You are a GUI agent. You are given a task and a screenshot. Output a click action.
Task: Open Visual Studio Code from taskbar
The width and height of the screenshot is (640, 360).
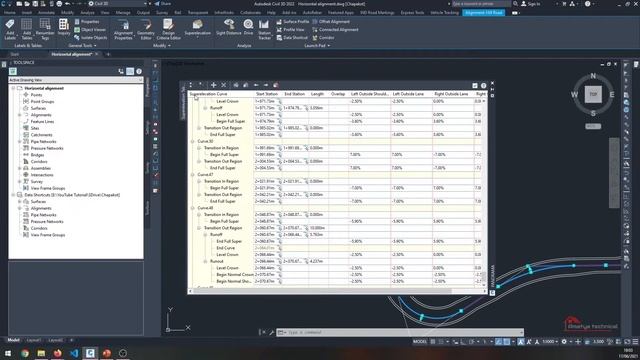tap(74, 353)
